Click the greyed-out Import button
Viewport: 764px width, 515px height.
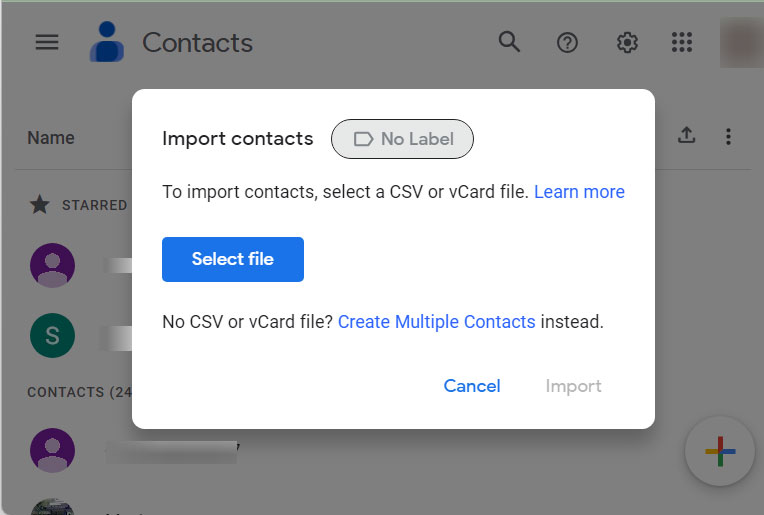coord(573,386)
